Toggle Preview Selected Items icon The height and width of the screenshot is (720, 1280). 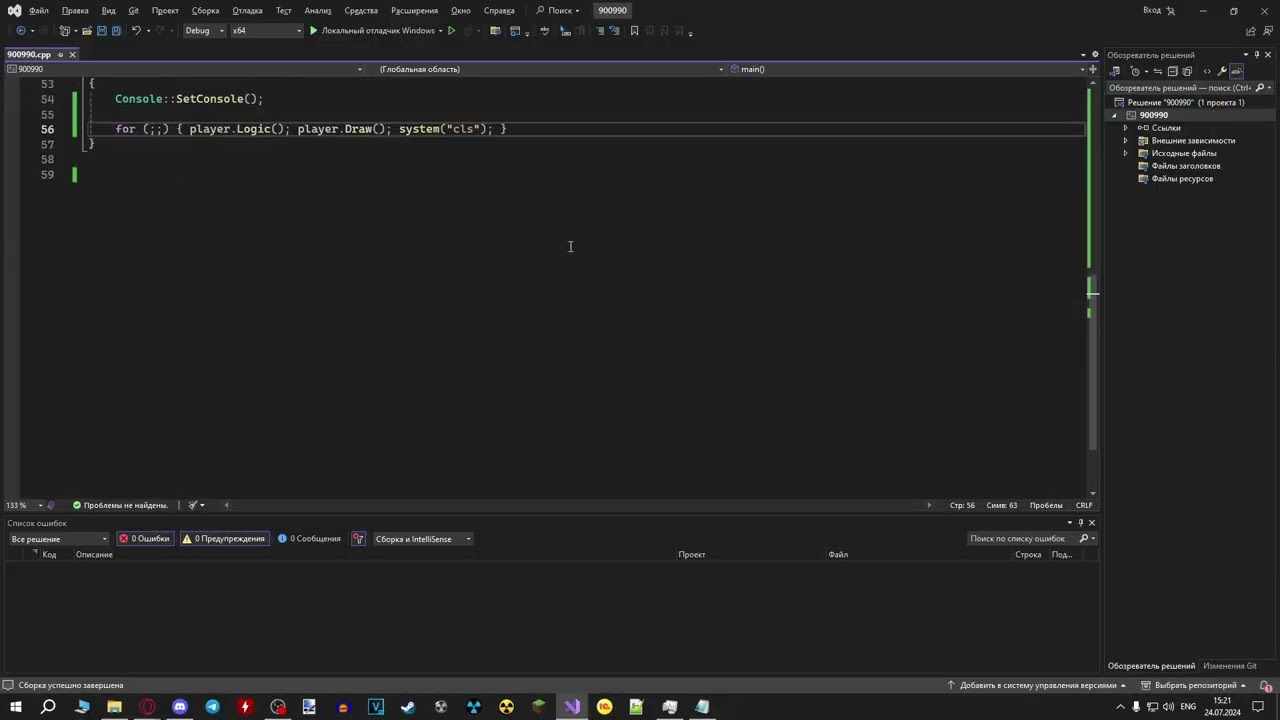(x=1237, y=71)
